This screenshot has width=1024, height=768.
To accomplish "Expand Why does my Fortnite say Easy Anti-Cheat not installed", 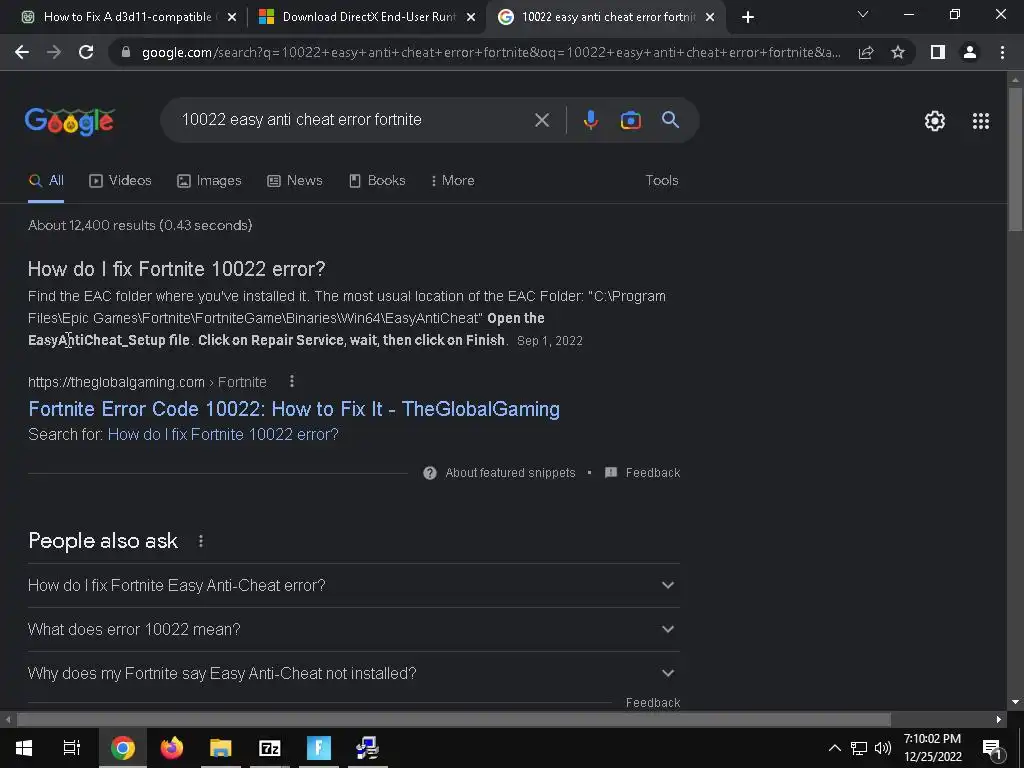I will pyautogui.click(x=353, y=673).
